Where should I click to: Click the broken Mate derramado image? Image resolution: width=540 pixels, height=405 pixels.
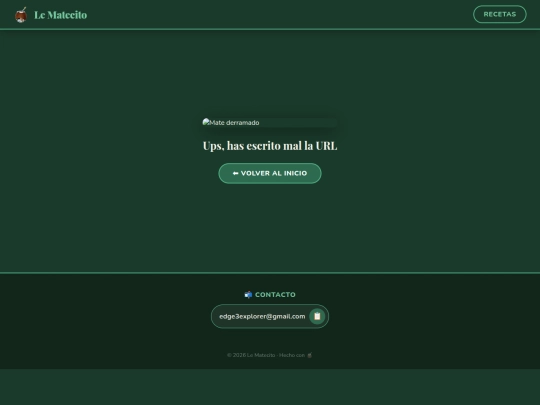[270, 123]
